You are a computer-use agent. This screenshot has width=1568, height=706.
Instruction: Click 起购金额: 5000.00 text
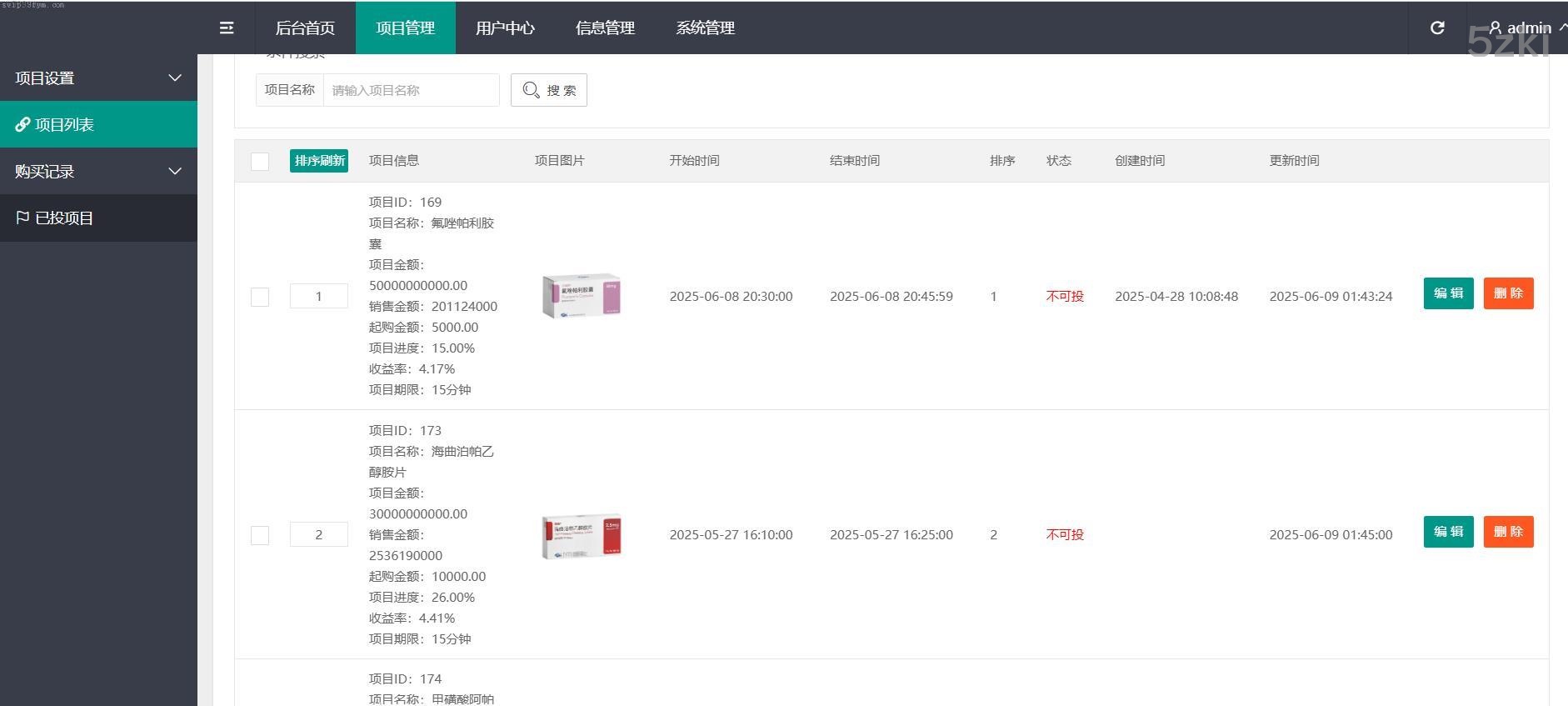(423, 327)
